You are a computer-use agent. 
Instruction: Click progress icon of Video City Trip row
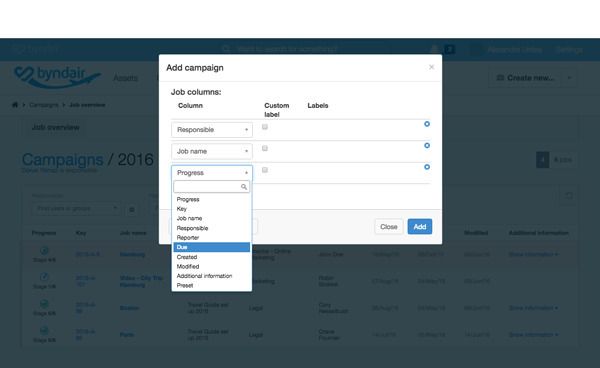point(44,277)
